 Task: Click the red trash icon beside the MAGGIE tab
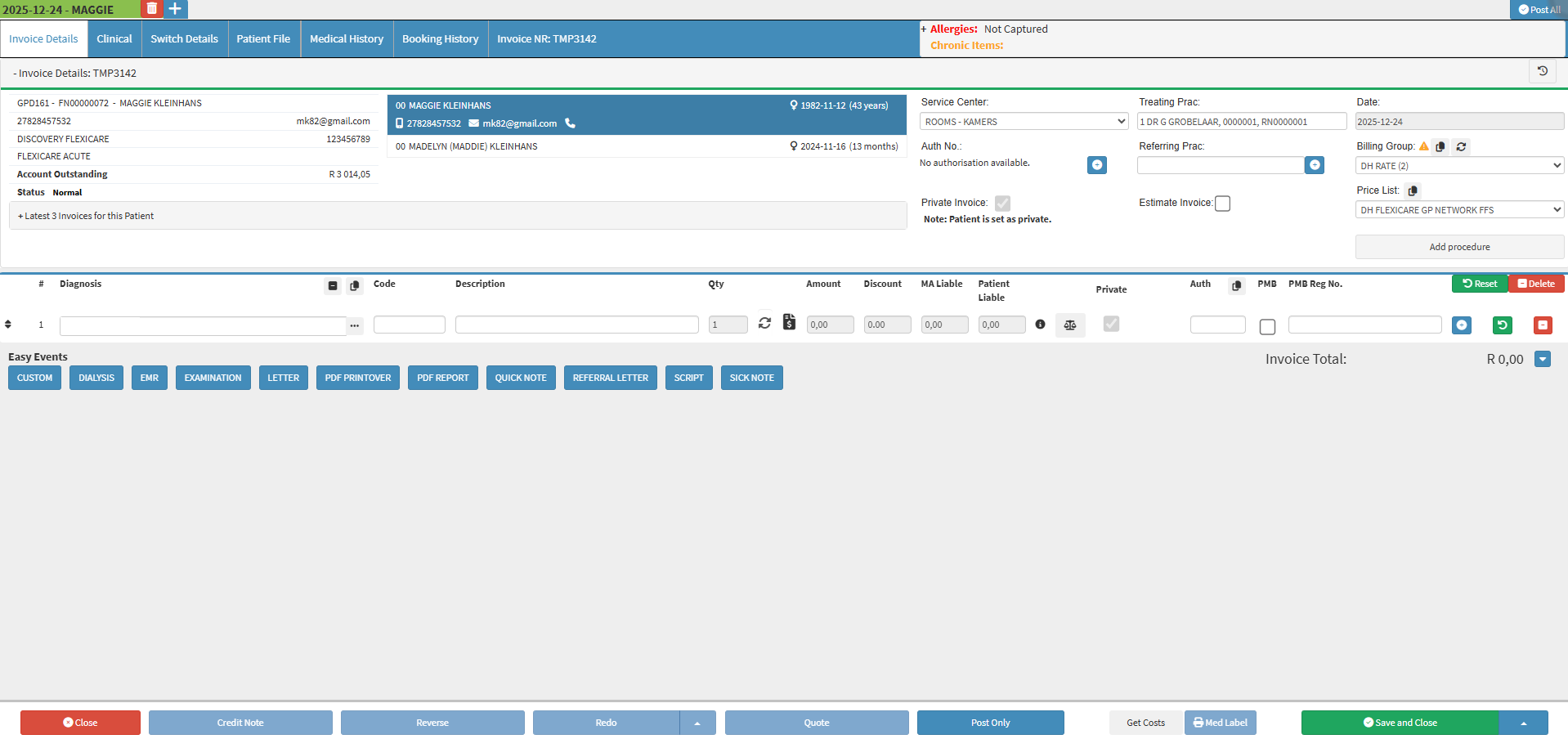[x=151, y=9]
